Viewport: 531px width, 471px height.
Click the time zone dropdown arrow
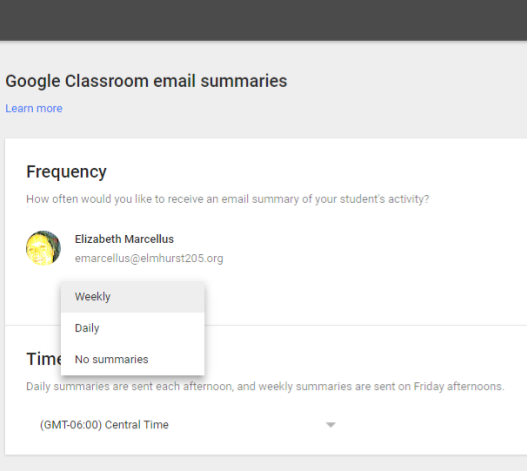click(x=331, y=425)
